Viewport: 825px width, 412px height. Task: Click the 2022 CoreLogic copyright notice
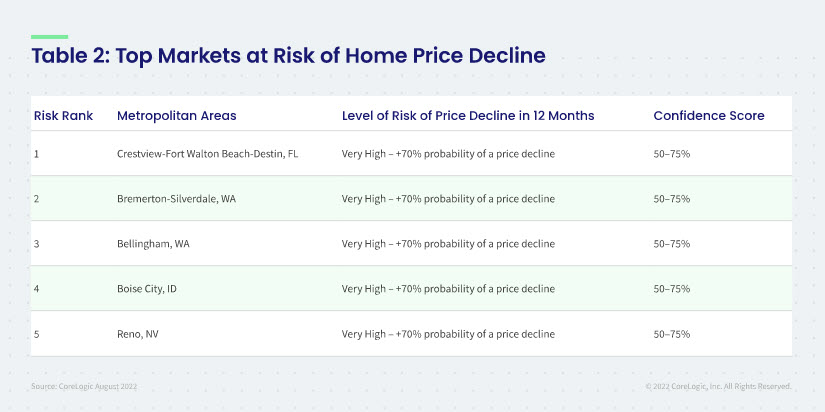coord(719,386)
